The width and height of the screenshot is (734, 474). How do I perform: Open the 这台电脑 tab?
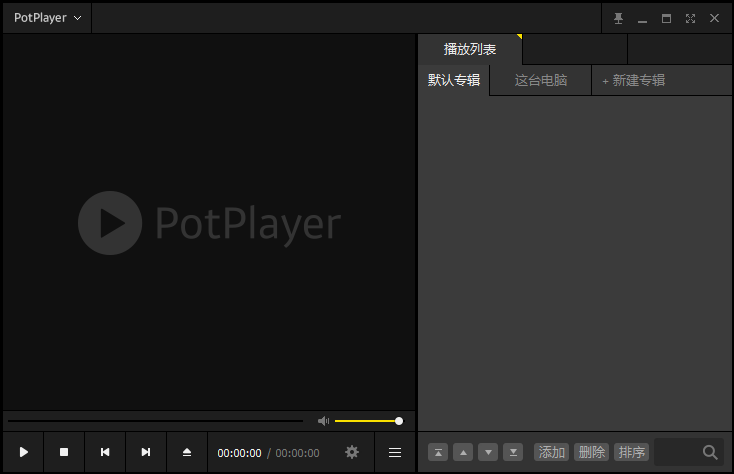pos(541,80)
